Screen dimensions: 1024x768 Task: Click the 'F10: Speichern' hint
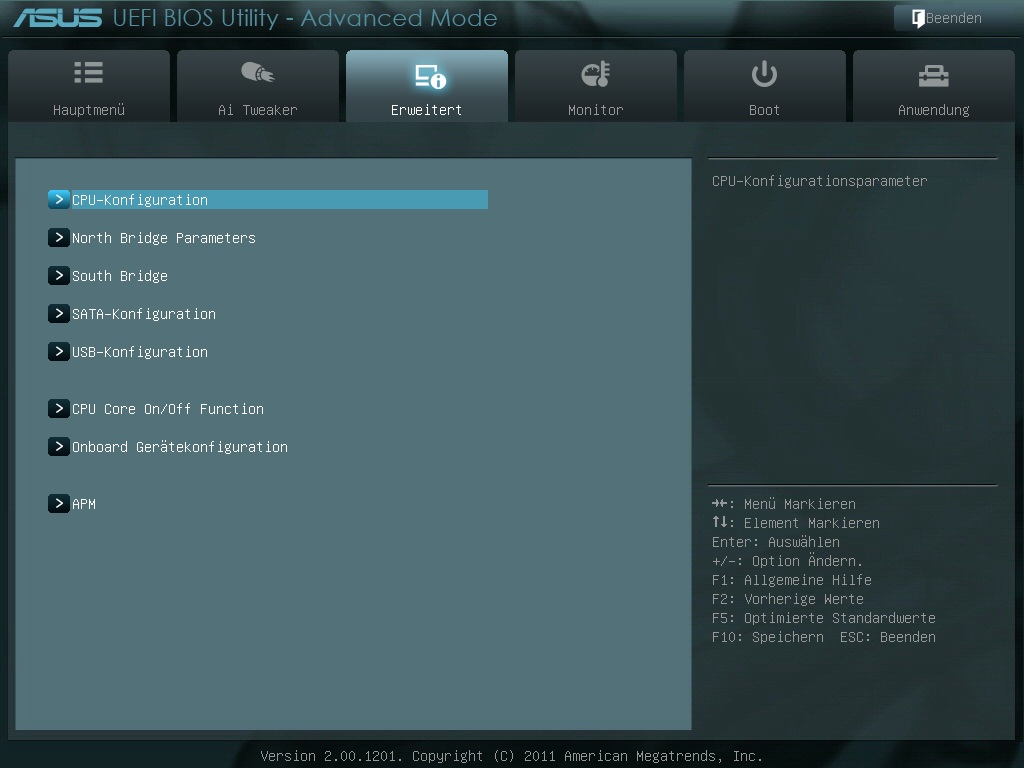pyautogui.click(x=768, y=637)
